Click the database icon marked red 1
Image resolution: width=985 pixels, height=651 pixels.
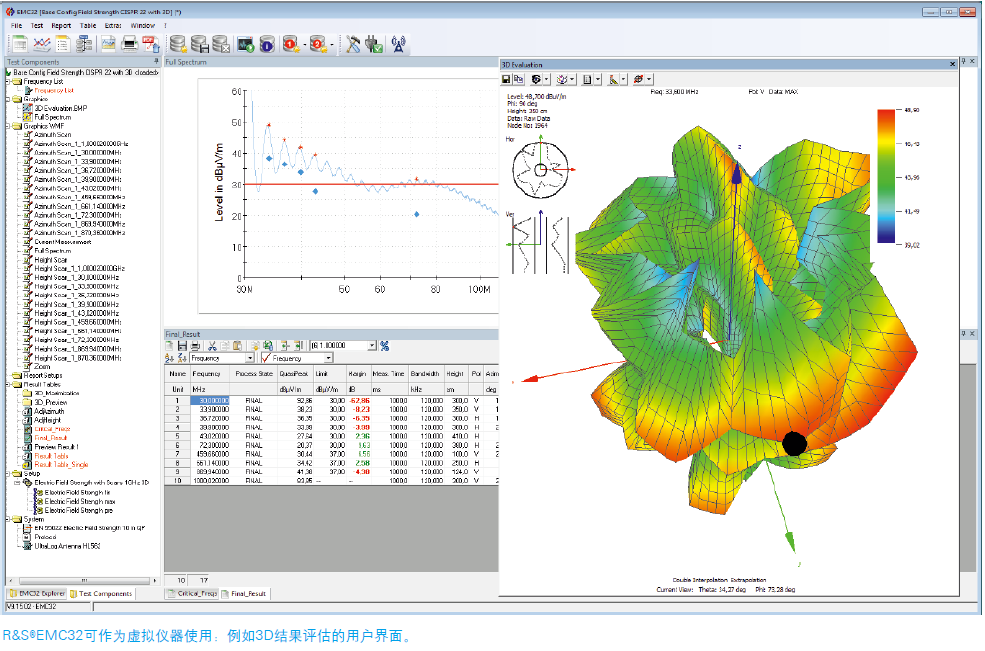pos(291,44)
